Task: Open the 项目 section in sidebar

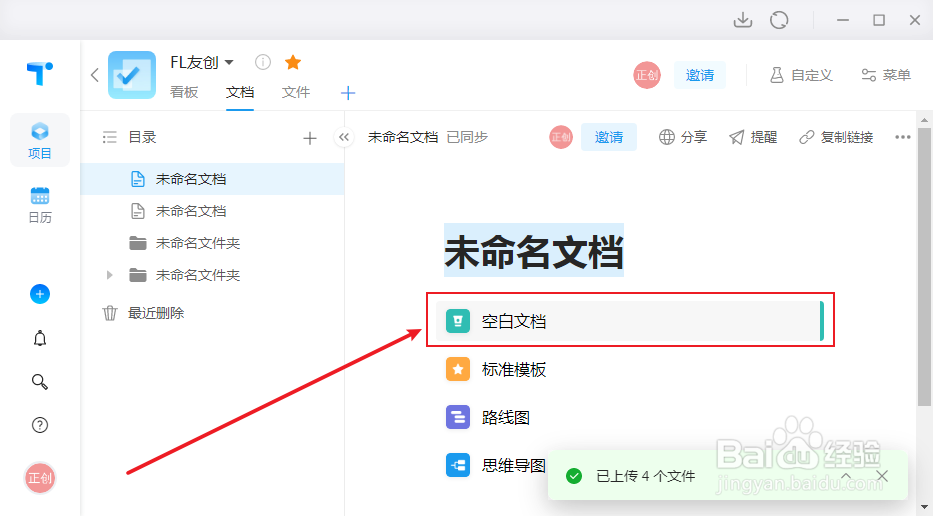Action: (40, 140)
